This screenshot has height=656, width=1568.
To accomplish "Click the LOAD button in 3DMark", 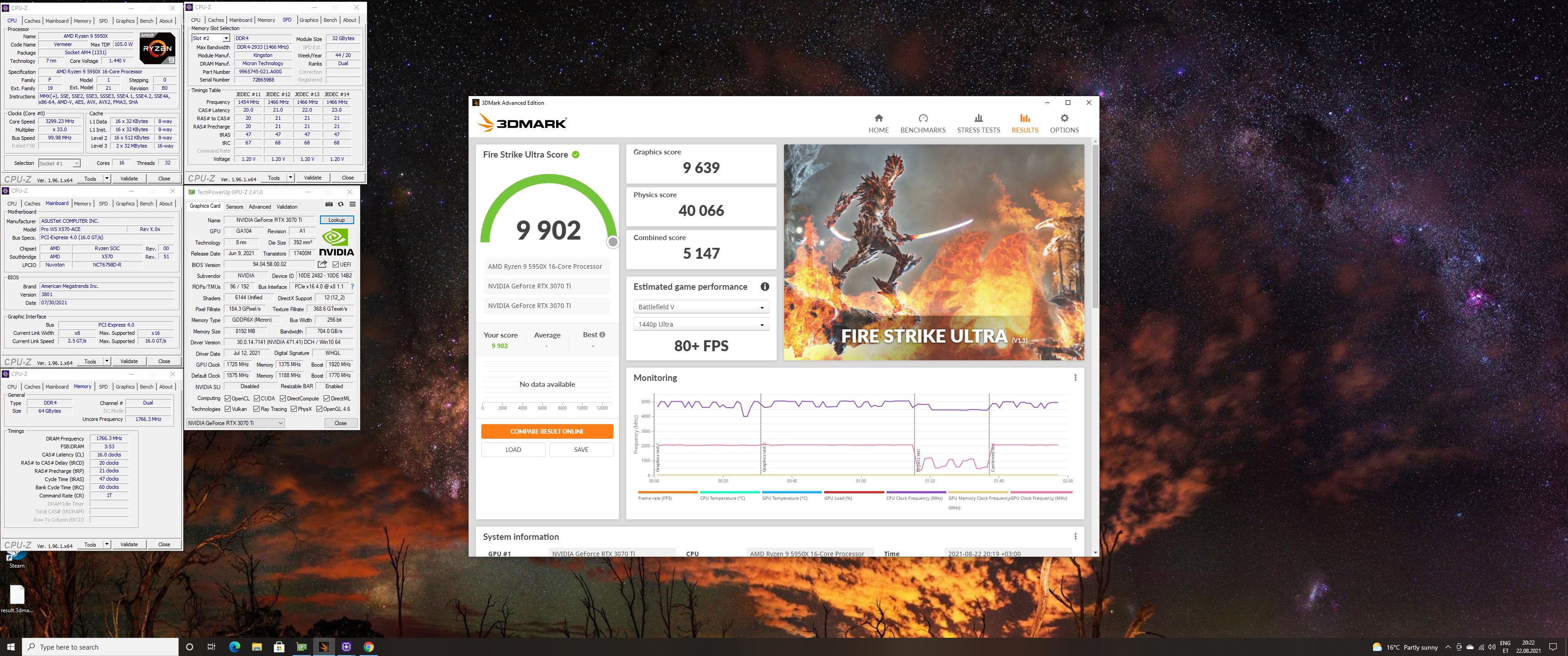I will [x=513, y=449].
